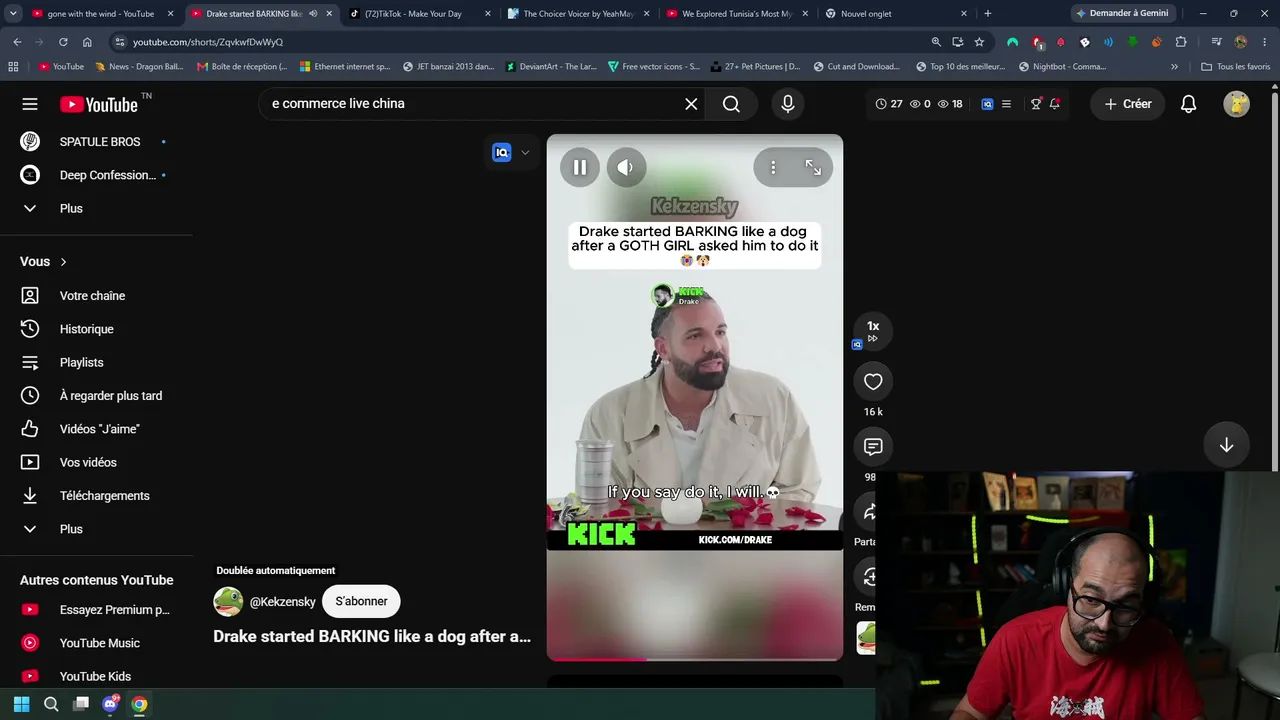Open the YouTube notifications bell

[x=1188, y=104]
